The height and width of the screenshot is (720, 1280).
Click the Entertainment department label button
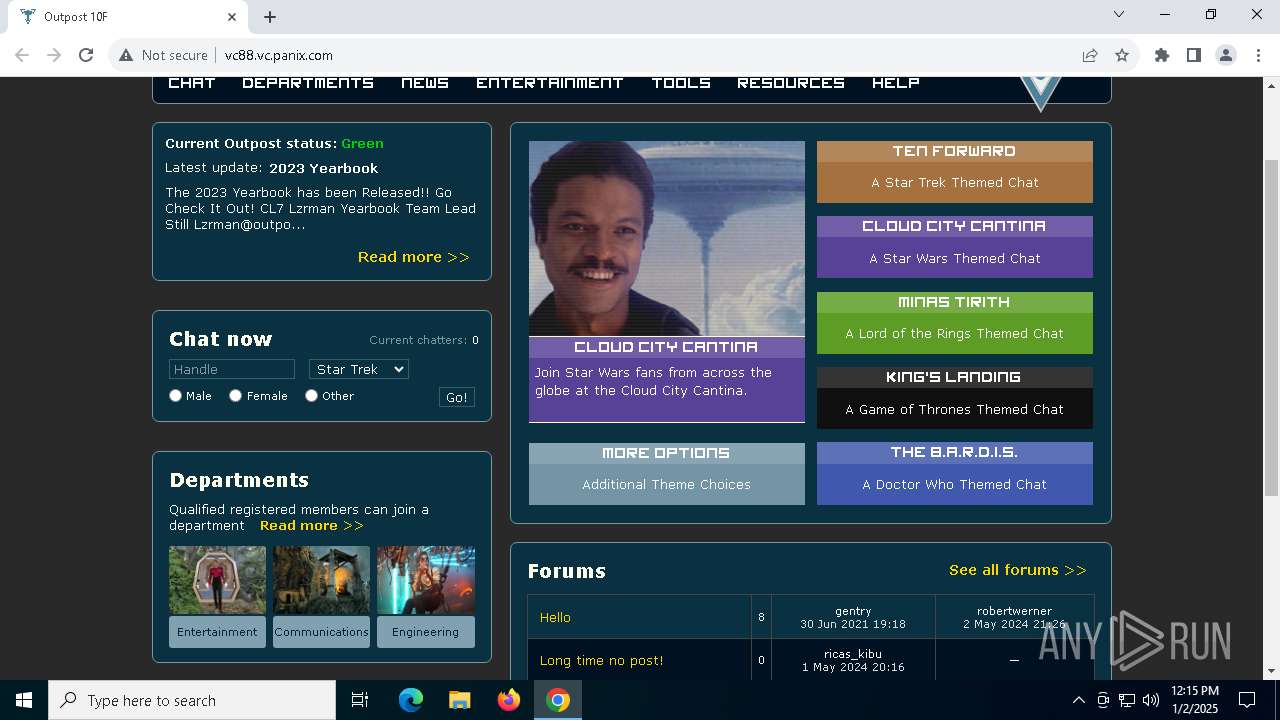pyautogui.click(x=217, y=632)
